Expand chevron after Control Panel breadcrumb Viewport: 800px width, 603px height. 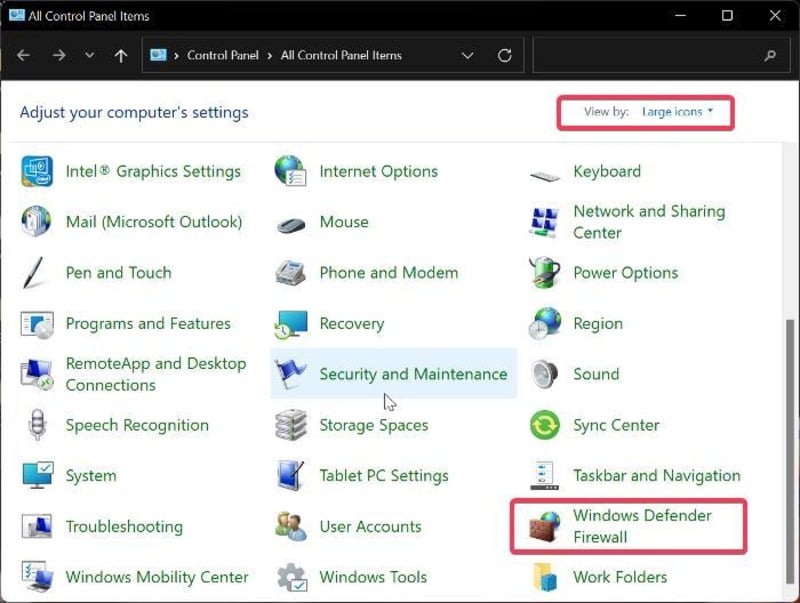click(x=270, y=56)
